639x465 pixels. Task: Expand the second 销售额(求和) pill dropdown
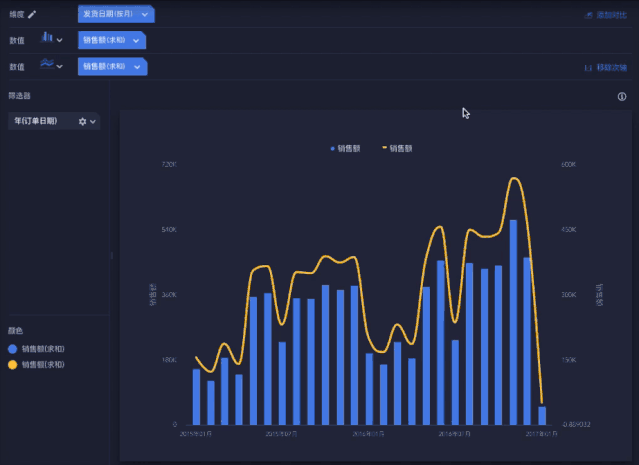click(135, 66)
